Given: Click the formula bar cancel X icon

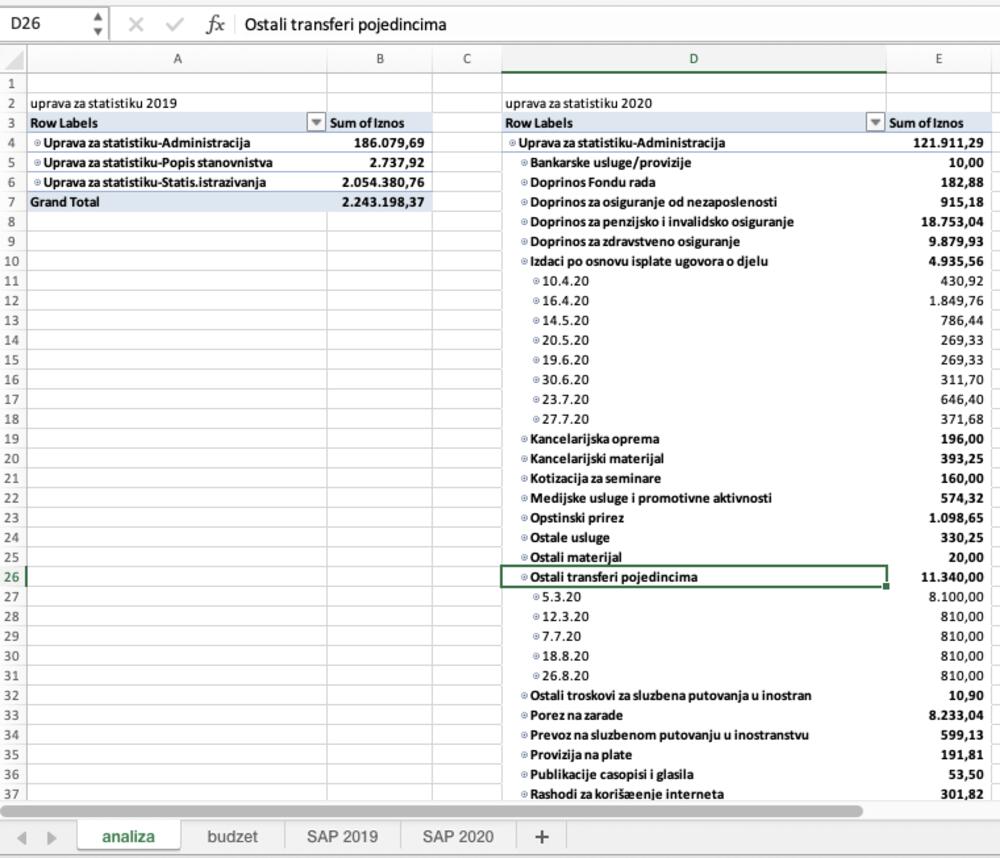Looking at the screenshot, I should [136, 24].
